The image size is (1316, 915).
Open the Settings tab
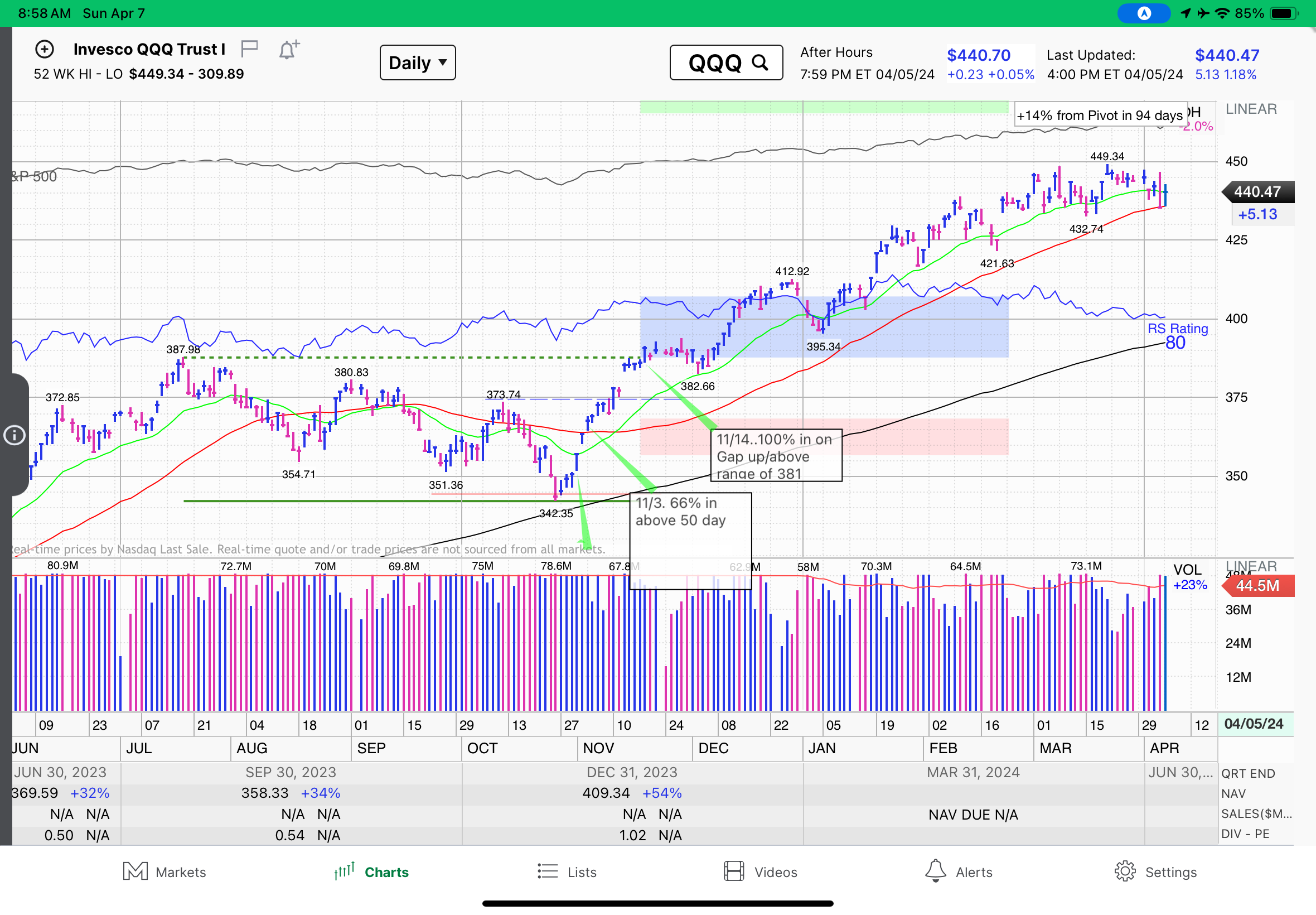[x=1155, y=872]
